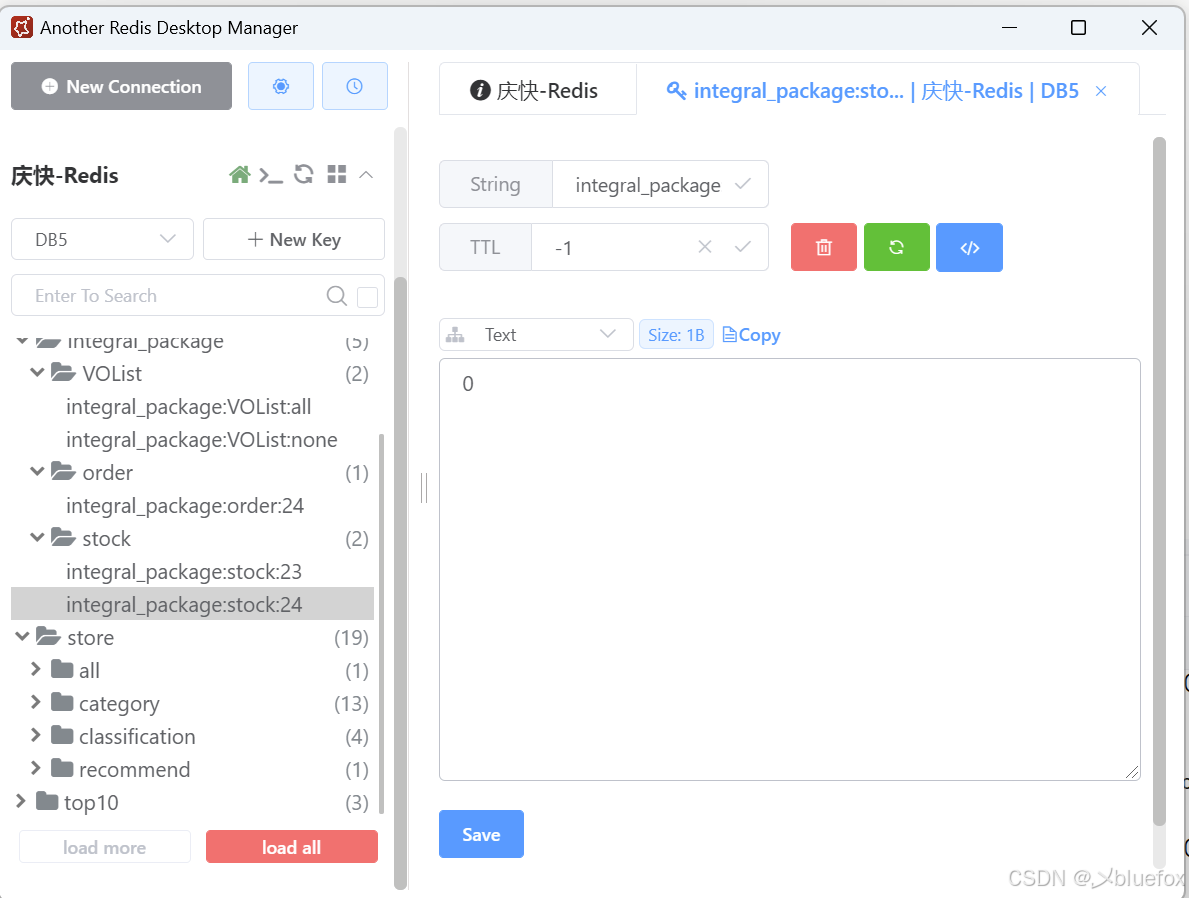
Task: Click the Save button
Action: 481,834
